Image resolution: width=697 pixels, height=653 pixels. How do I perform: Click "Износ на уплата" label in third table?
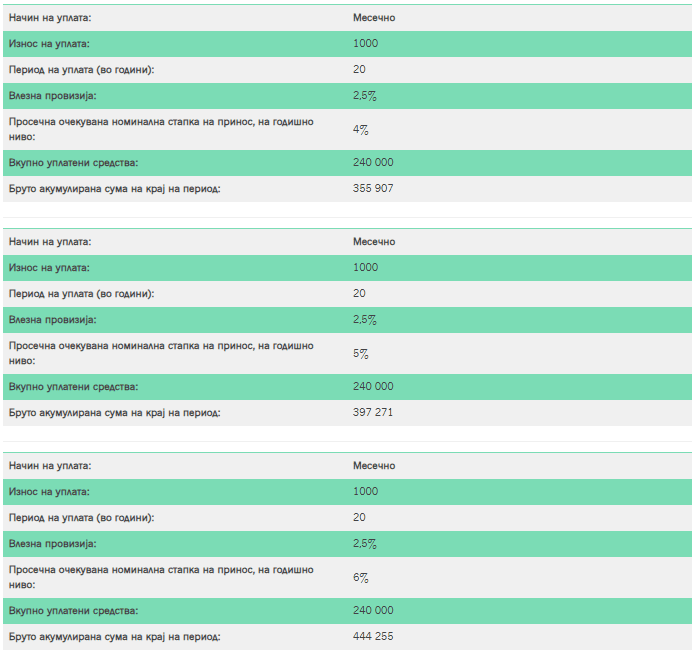pos(49,491)
